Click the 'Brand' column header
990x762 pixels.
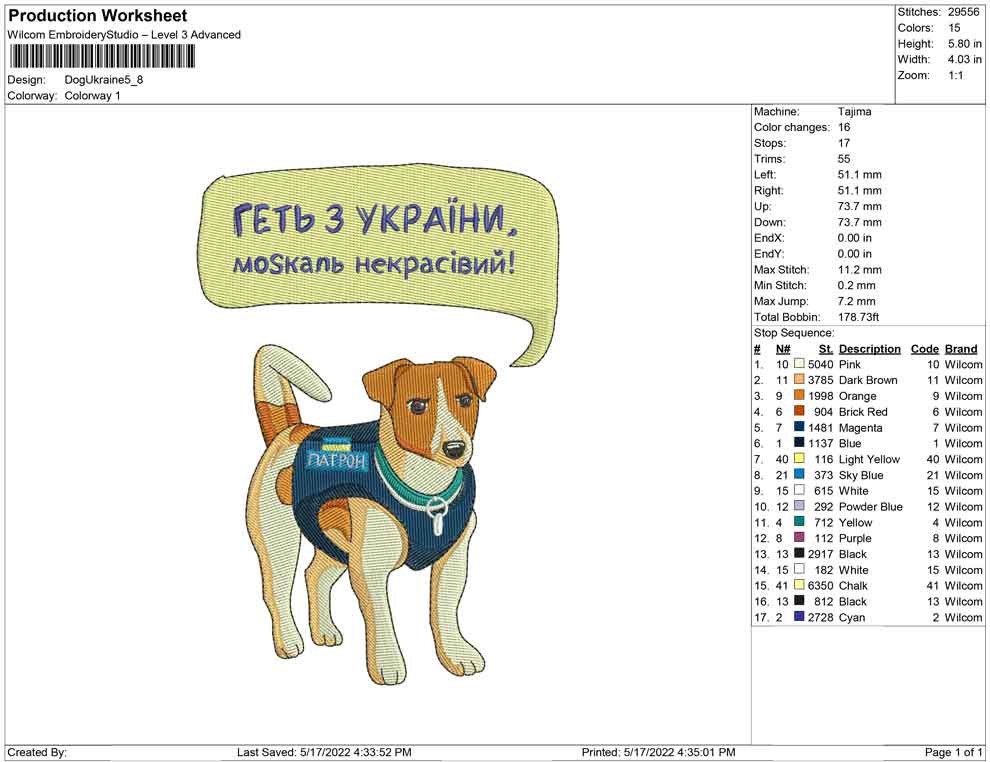[x=961, y=348]
